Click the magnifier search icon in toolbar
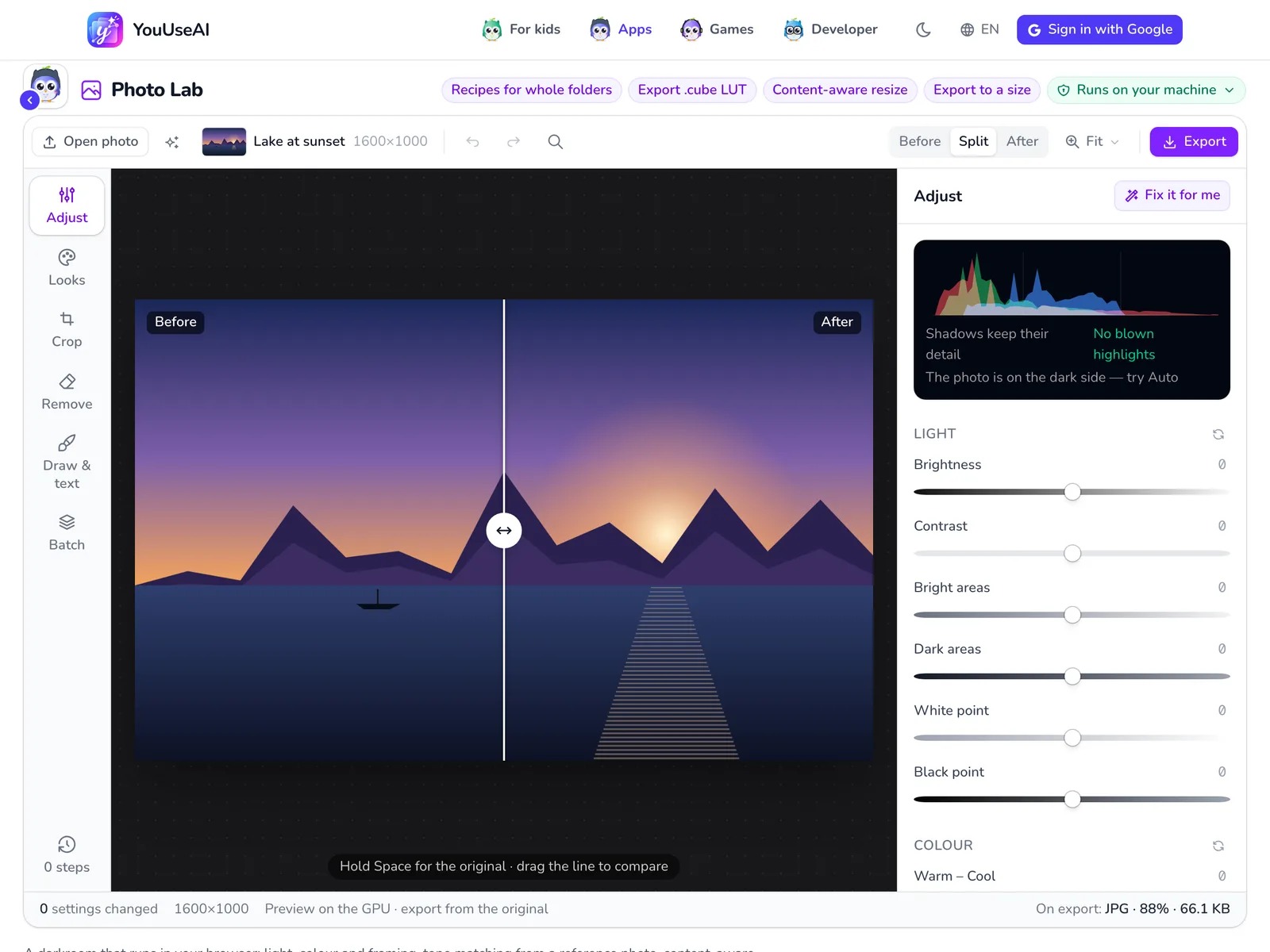Viewport: 1270px width, 952px height. point(556,141)
